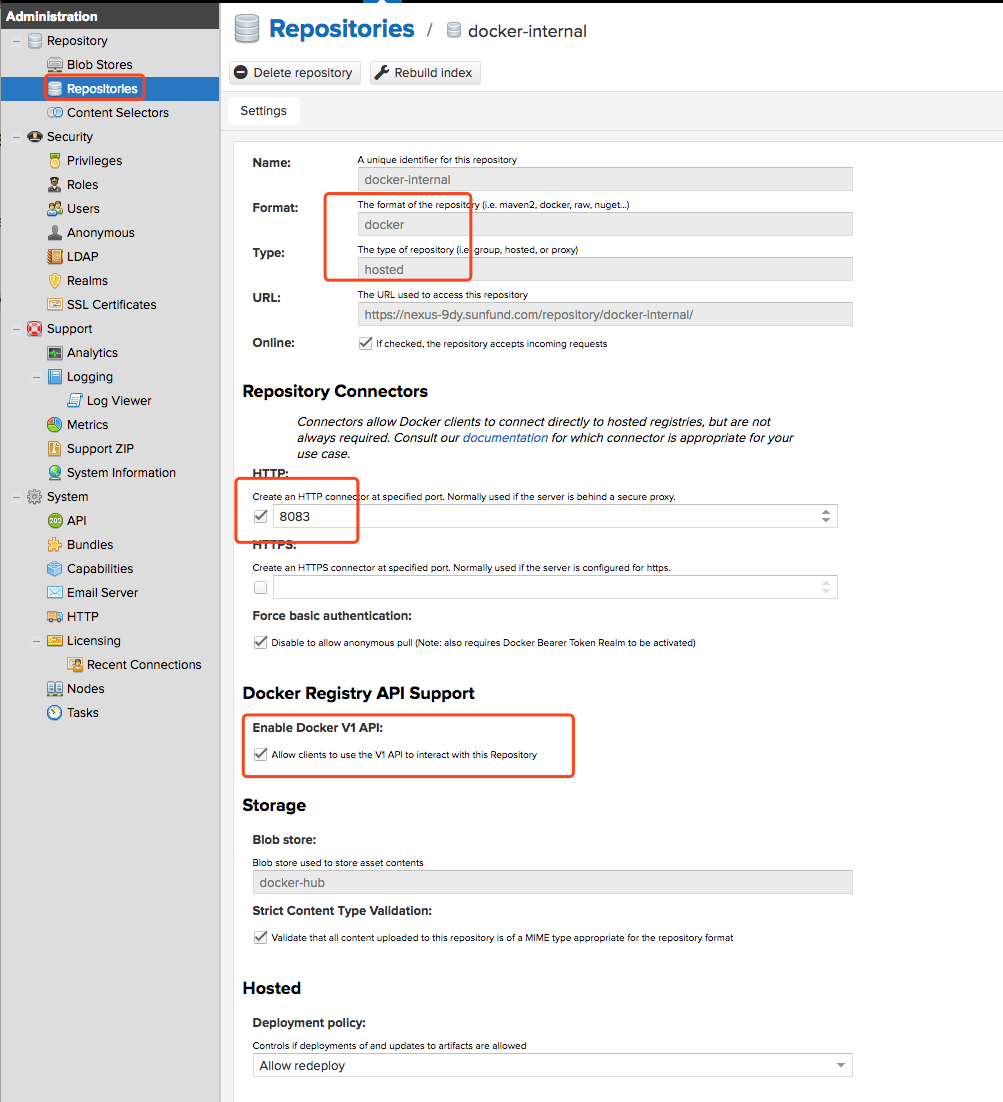Switch to the Settings tab
The width and height of the screenshot is (1003, 1102).
[x=263, y=111]
